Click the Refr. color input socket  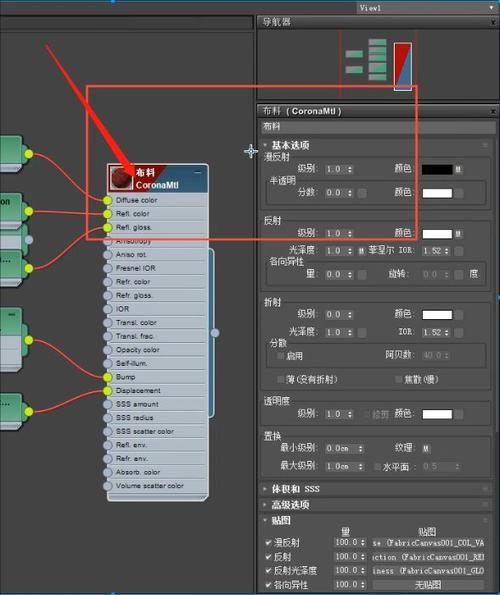(107, 282)
